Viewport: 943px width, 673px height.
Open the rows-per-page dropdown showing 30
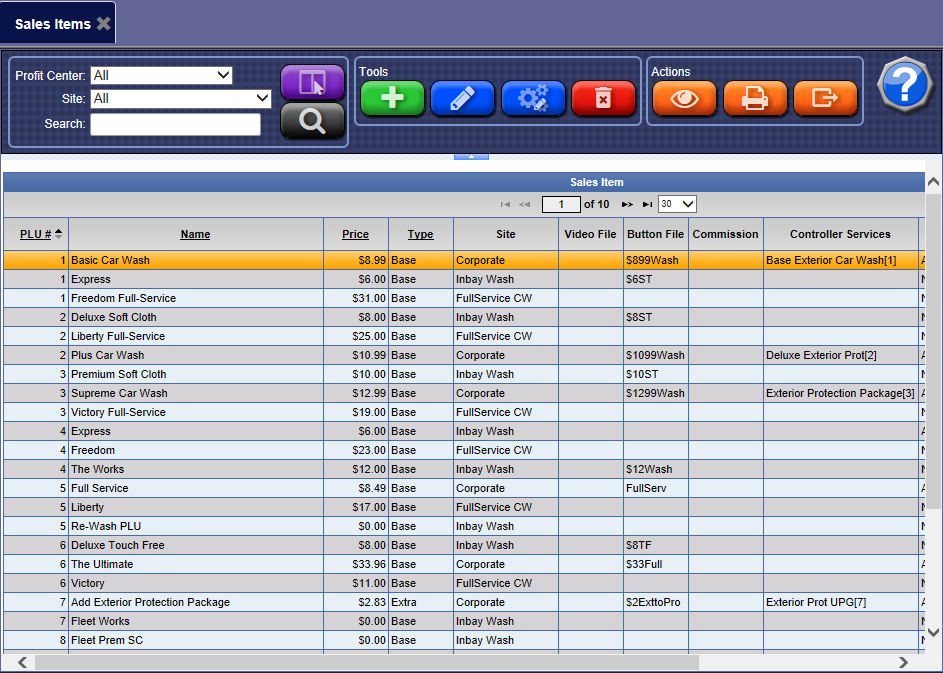(x=677, y=204)
